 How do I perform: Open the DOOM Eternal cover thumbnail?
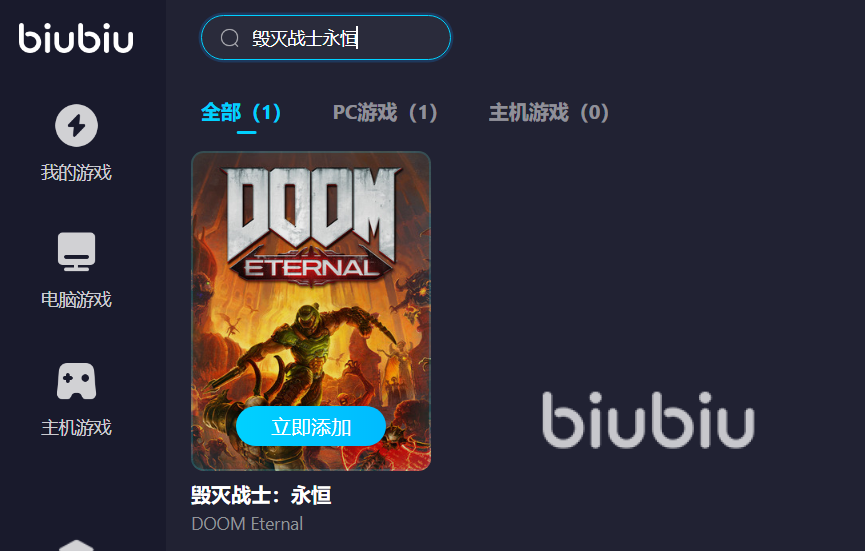pyautogui.click(x=311, y=311)
